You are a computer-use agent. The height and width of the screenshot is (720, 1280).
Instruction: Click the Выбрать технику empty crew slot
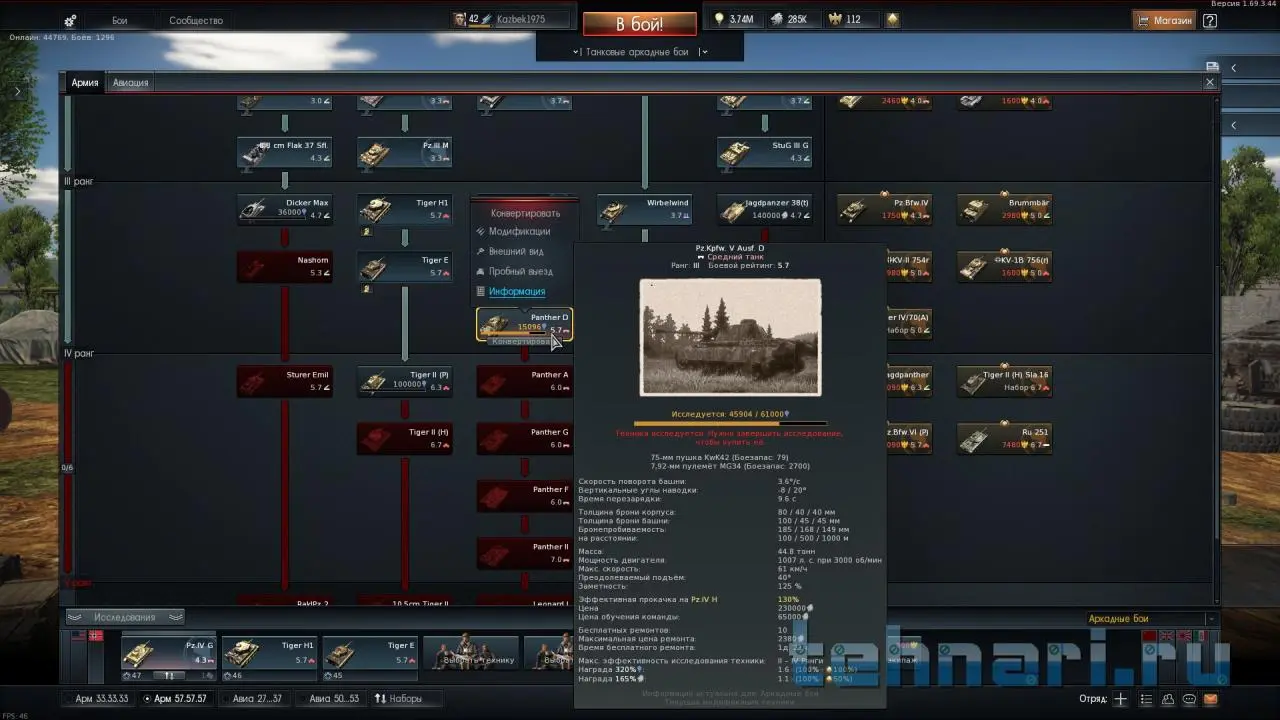pyautogui.click(x=471, y=652)
